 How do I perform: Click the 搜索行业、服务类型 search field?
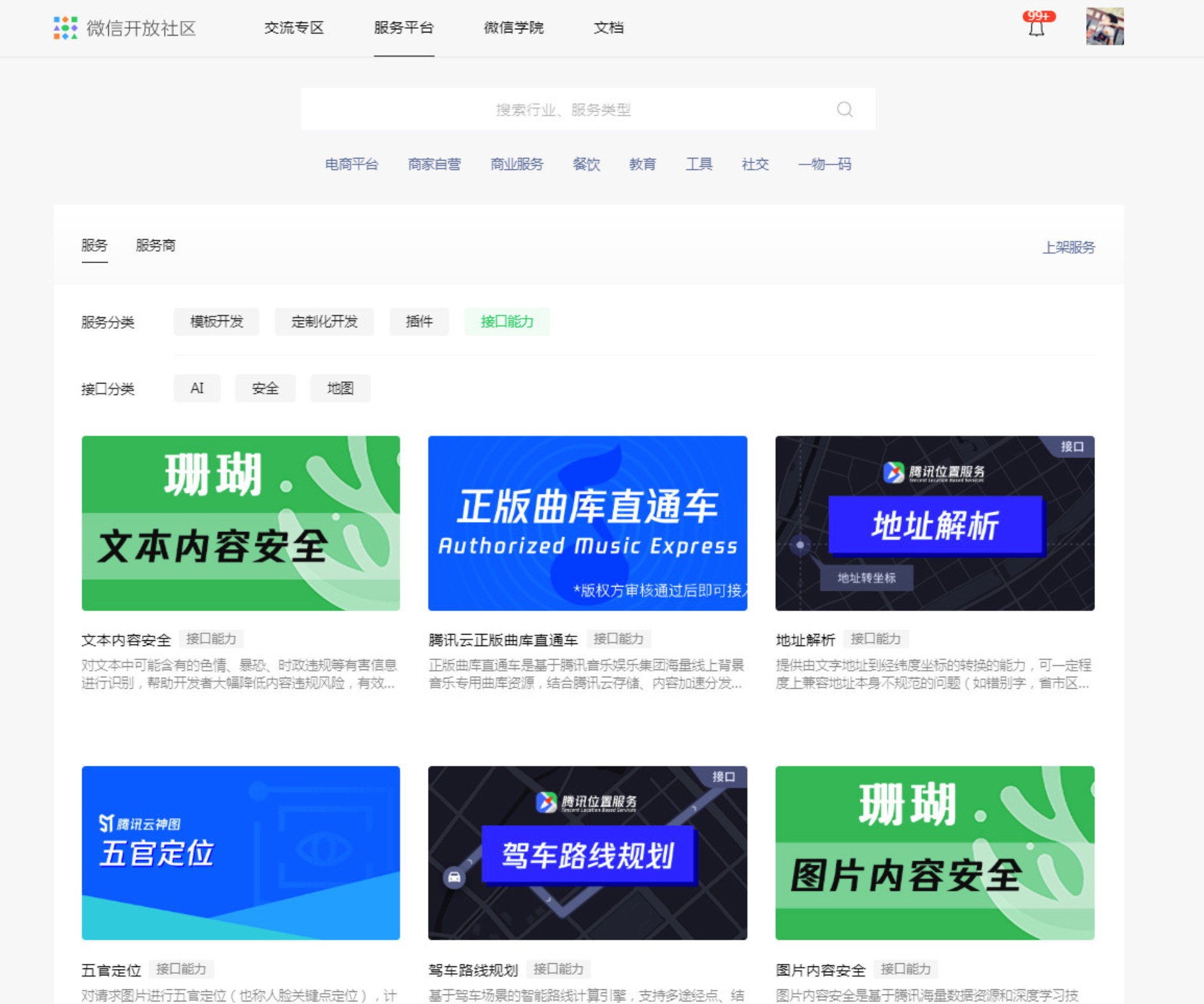[x=588, y=110]
